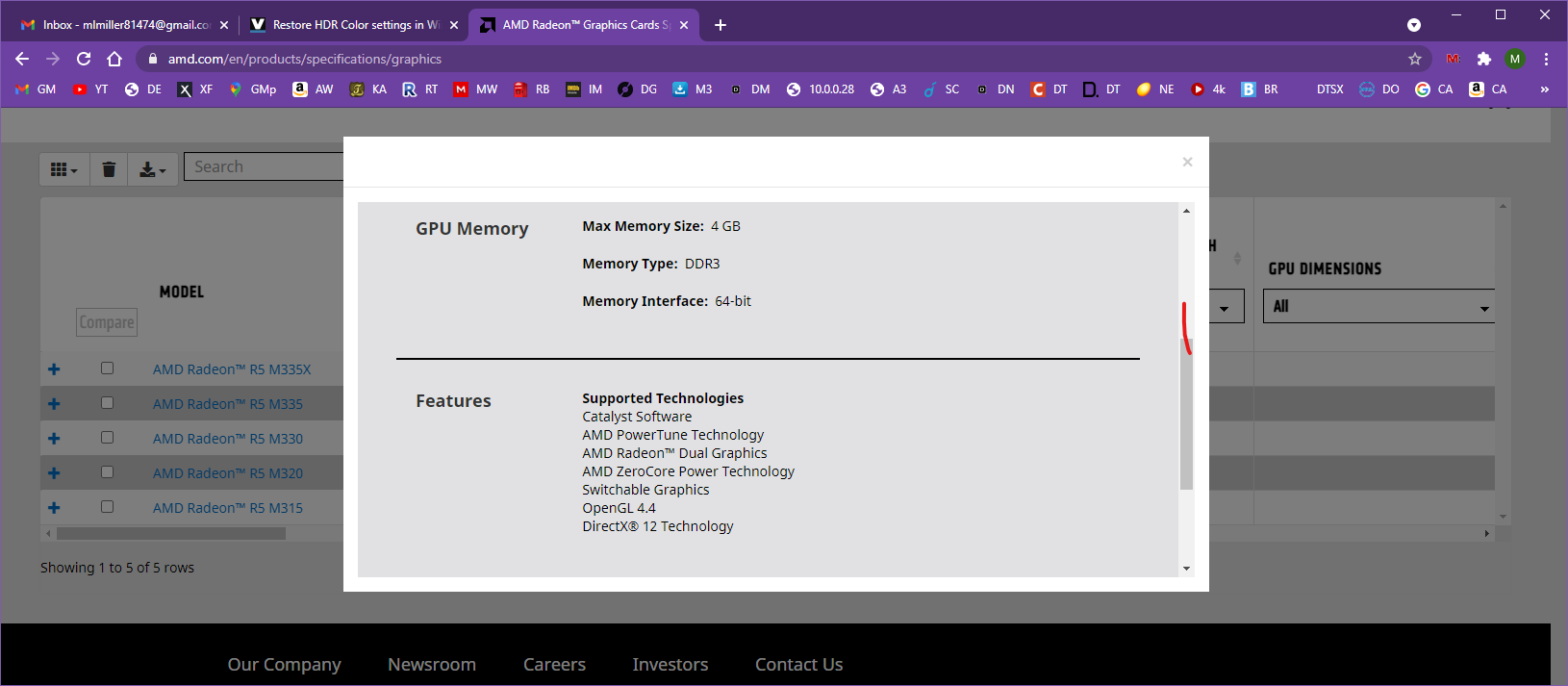1568x686 pixels.
Task: Open the export download dropdown
Action: pyautogui.click(x=153, y=169)
